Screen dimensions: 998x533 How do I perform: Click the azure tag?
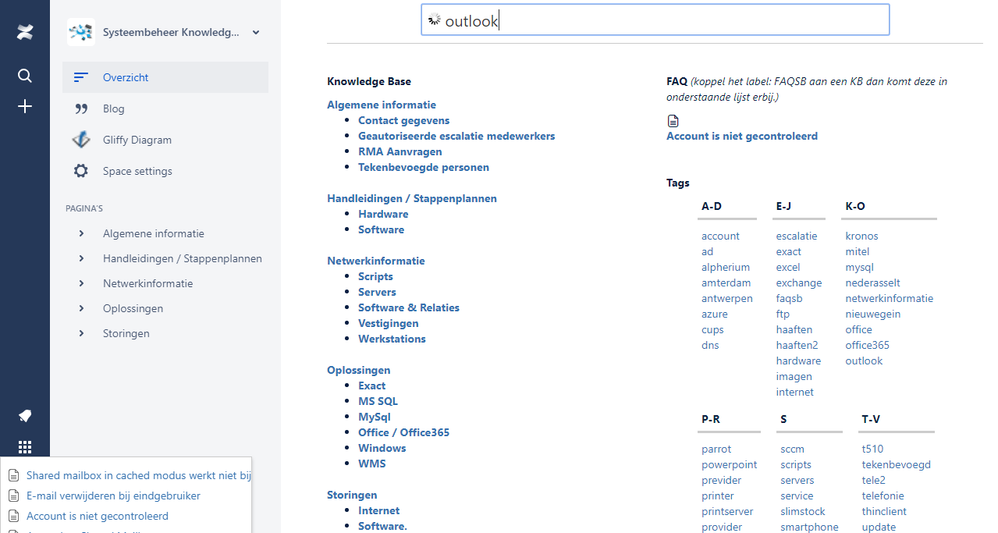(x=714, y=314)
